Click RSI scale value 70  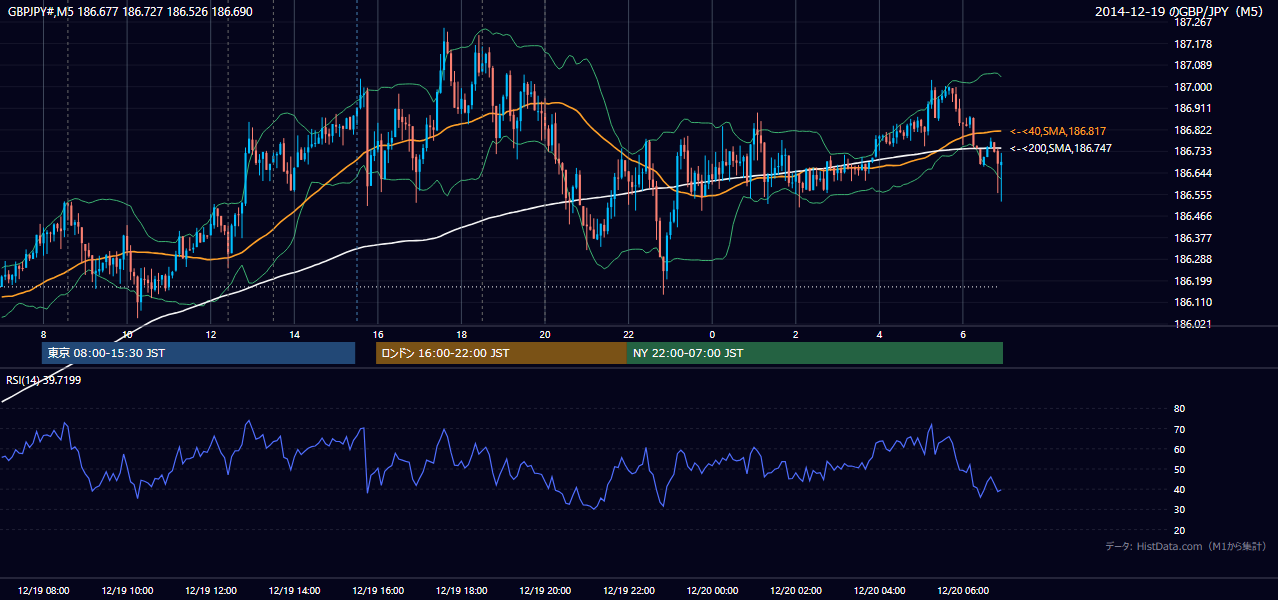pyautogui.click(x=1179, y=429)
